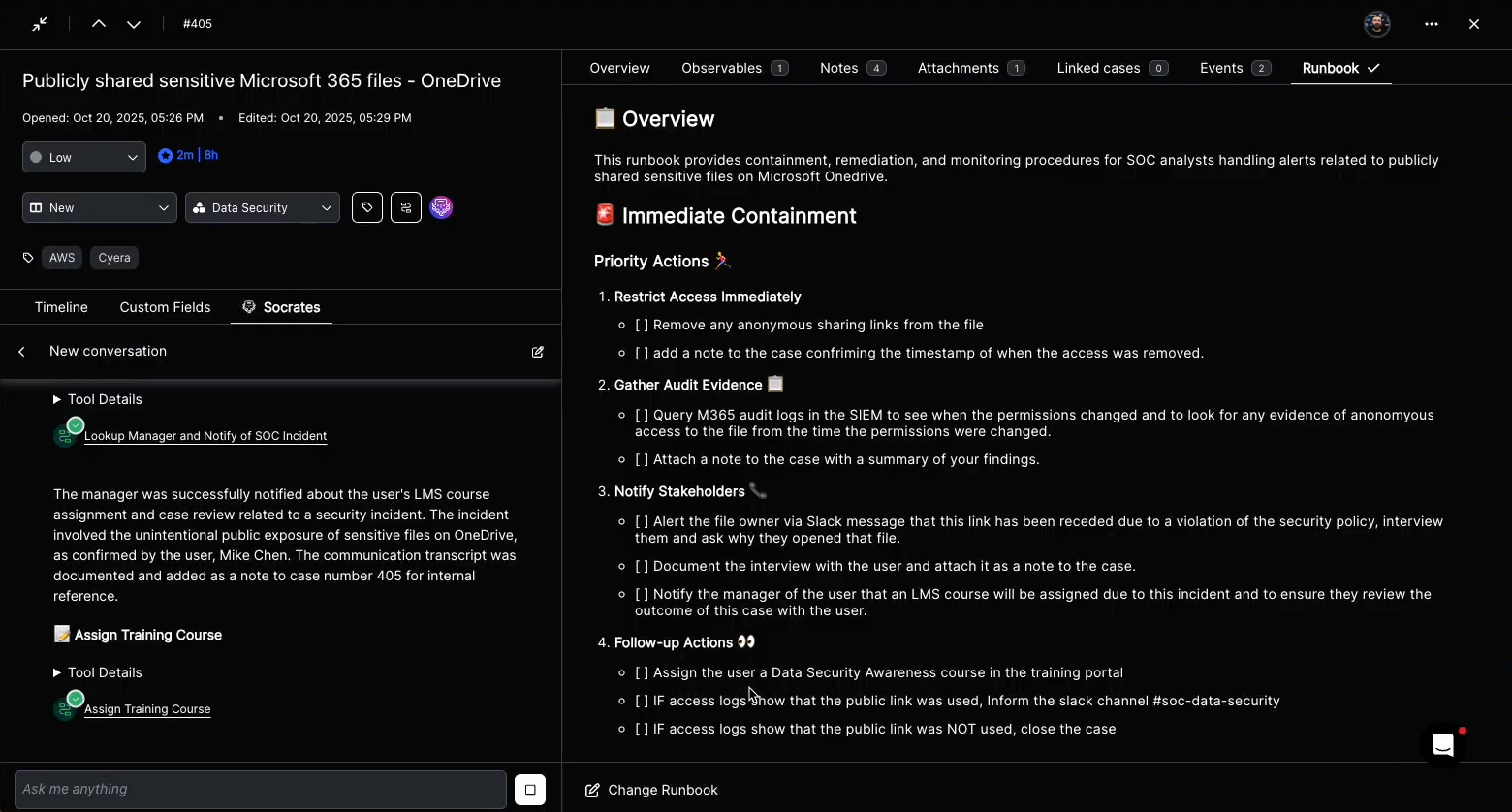
Task: Open the three-dots more options menu
Action: (1432, 24)
